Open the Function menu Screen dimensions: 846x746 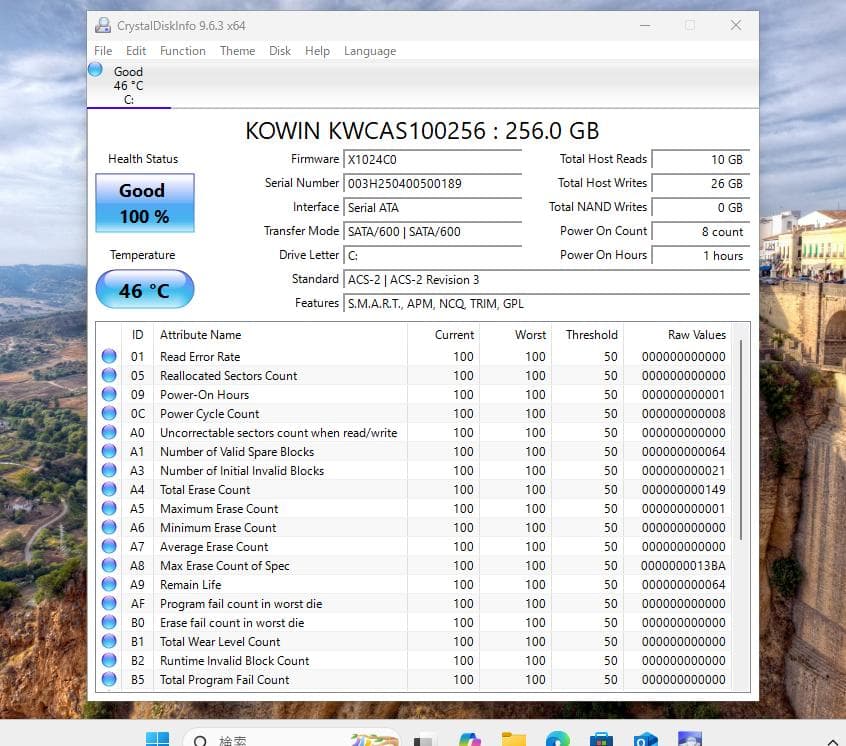(183, 51)
